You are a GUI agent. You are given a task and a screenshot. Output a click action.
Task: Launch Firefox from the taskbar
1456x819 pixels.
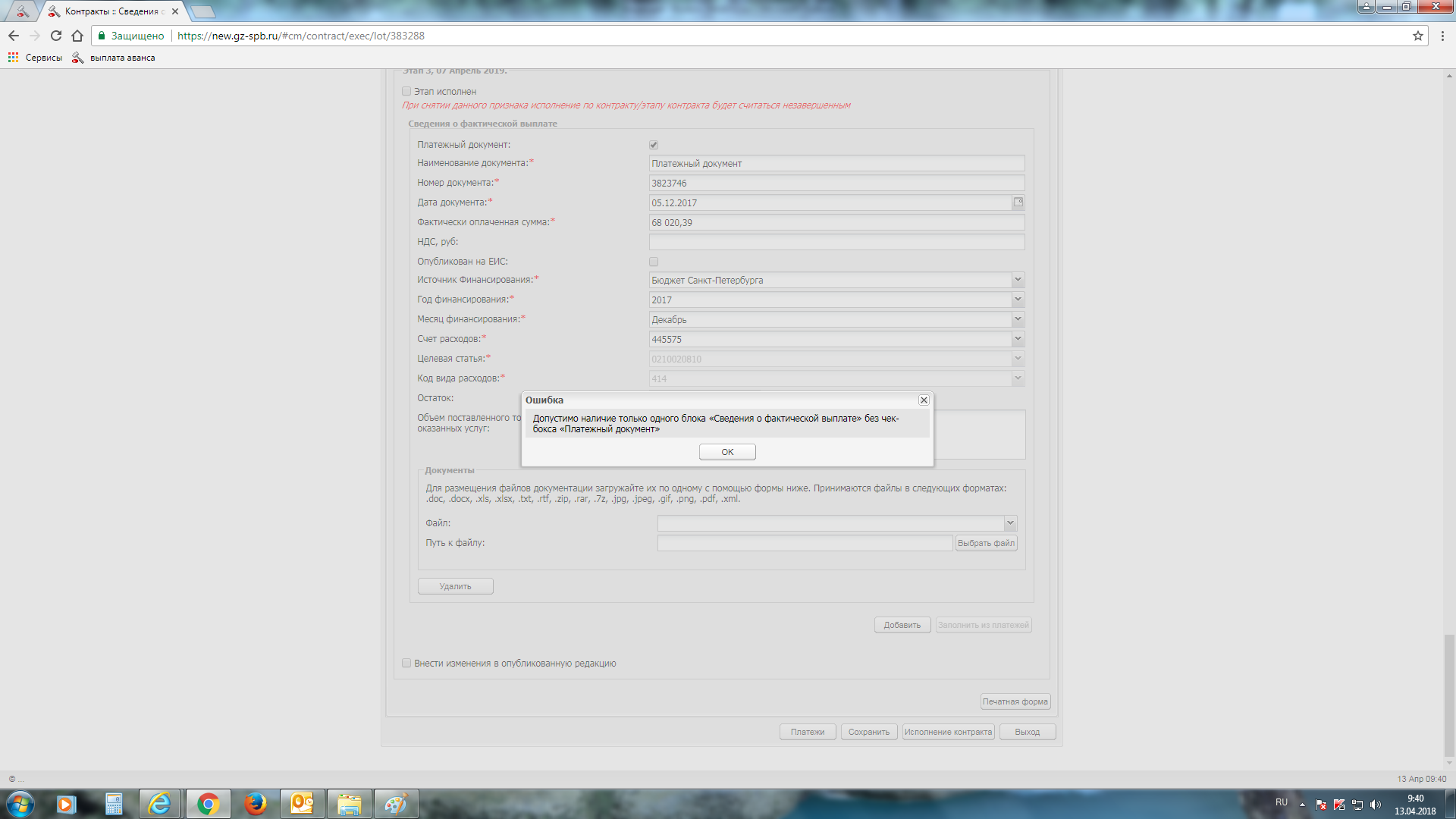[255, 804]
